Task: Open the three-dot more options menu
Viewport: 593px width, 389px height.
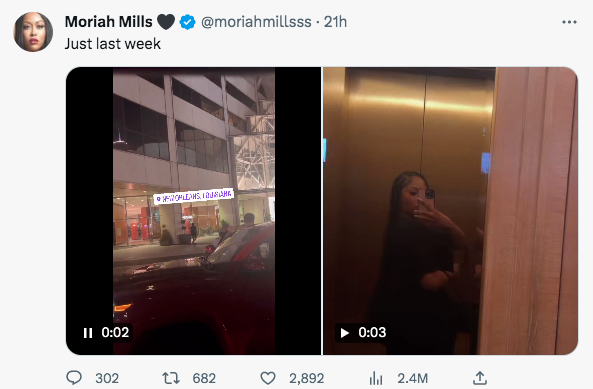Action: click(x=569, y=22)
